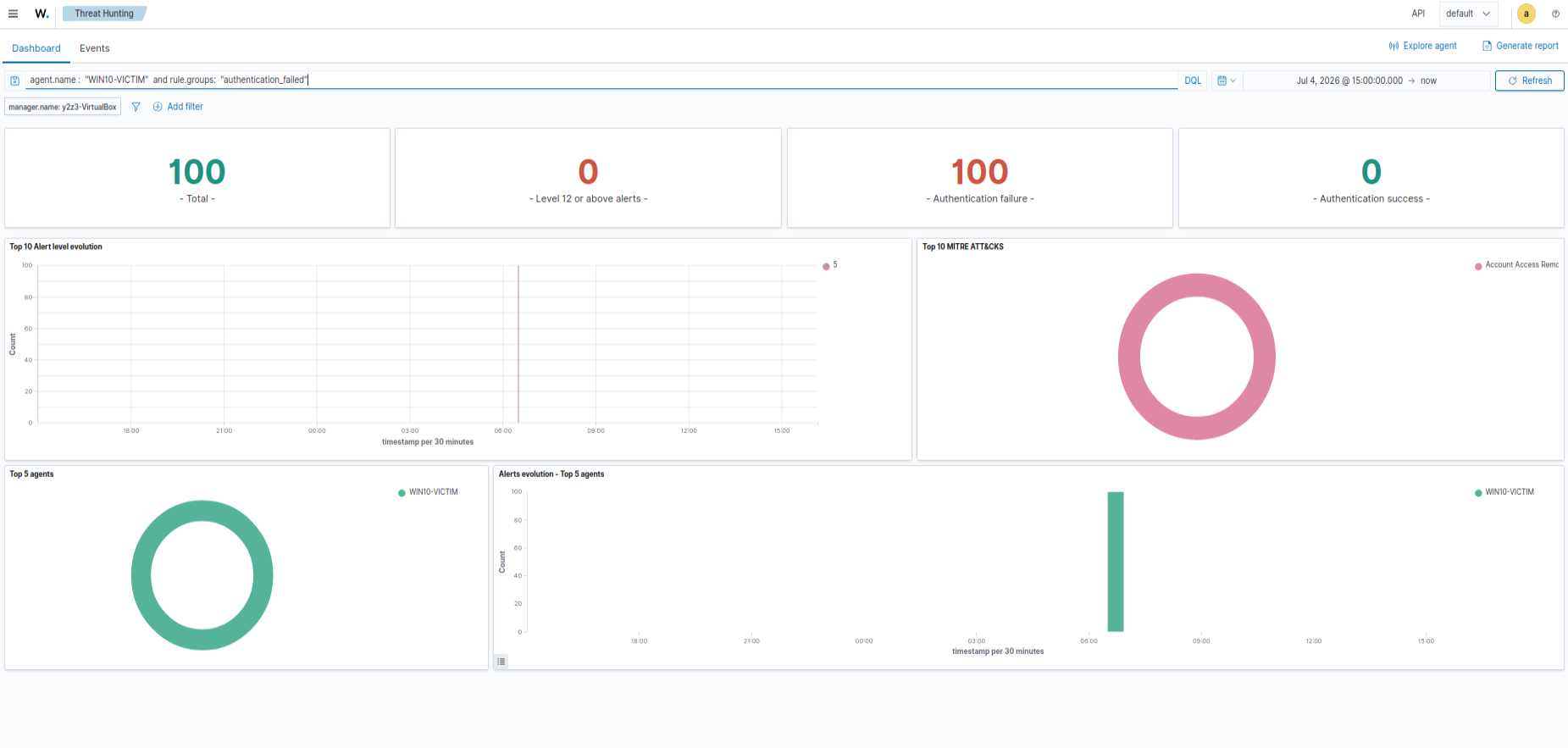The image size is (1568, 748).
Task: Open the hamburger navigation menu
Action: [13, 14]
